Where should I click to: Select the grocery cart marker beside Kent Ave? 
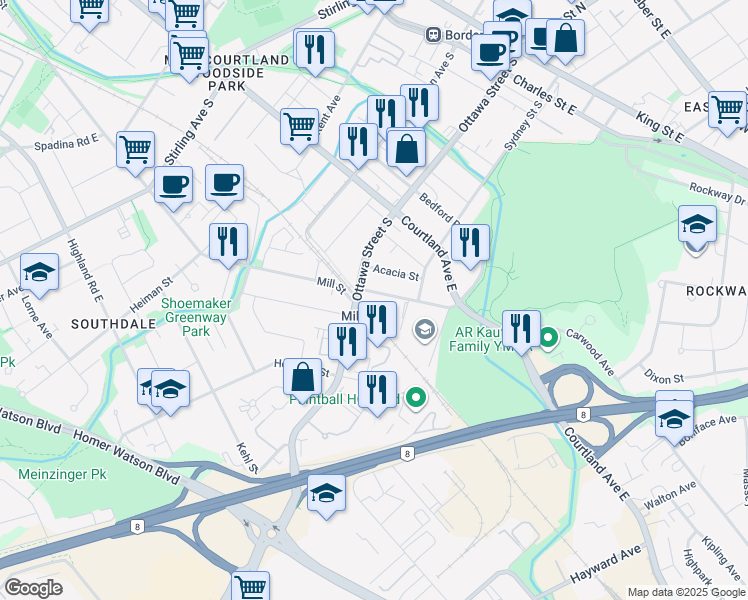click(x=300, y=127)
